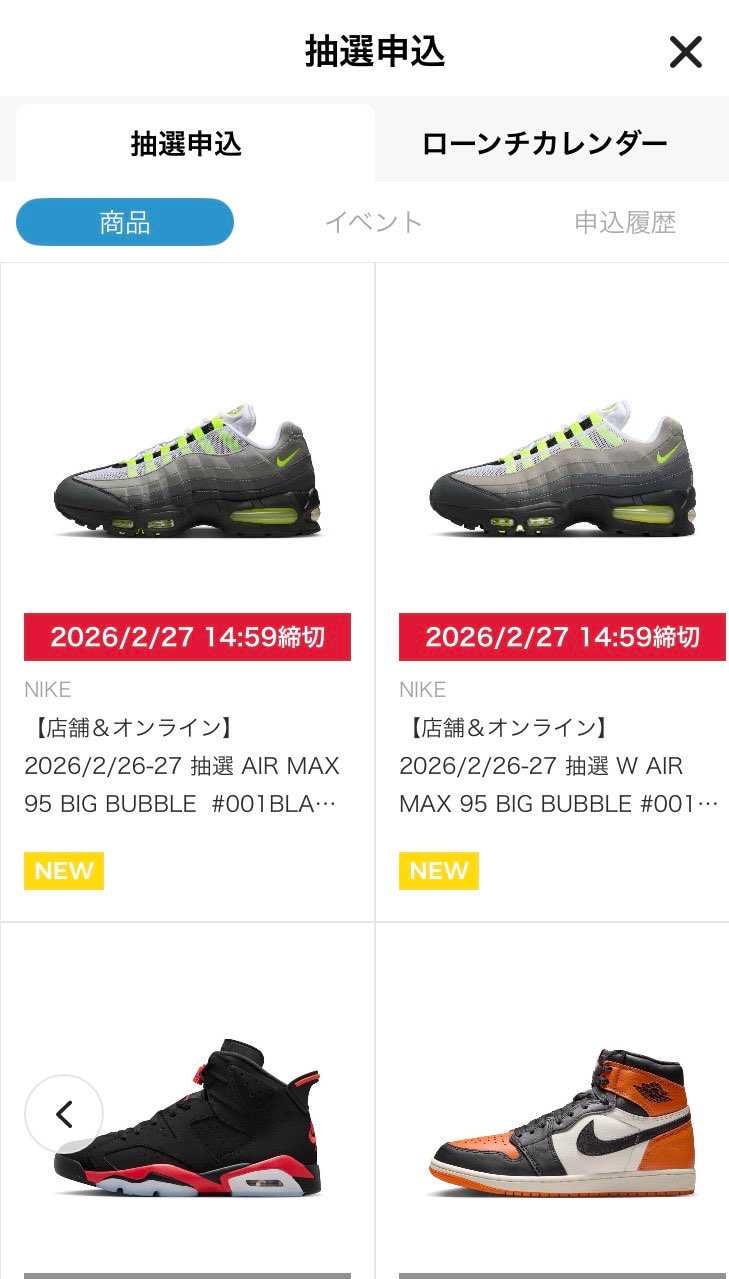This screenshot has height=1279, width=729.
Task: Switch to the ローンチカレンダー tab
Action: pyautogui.click(x=545, y=144)
